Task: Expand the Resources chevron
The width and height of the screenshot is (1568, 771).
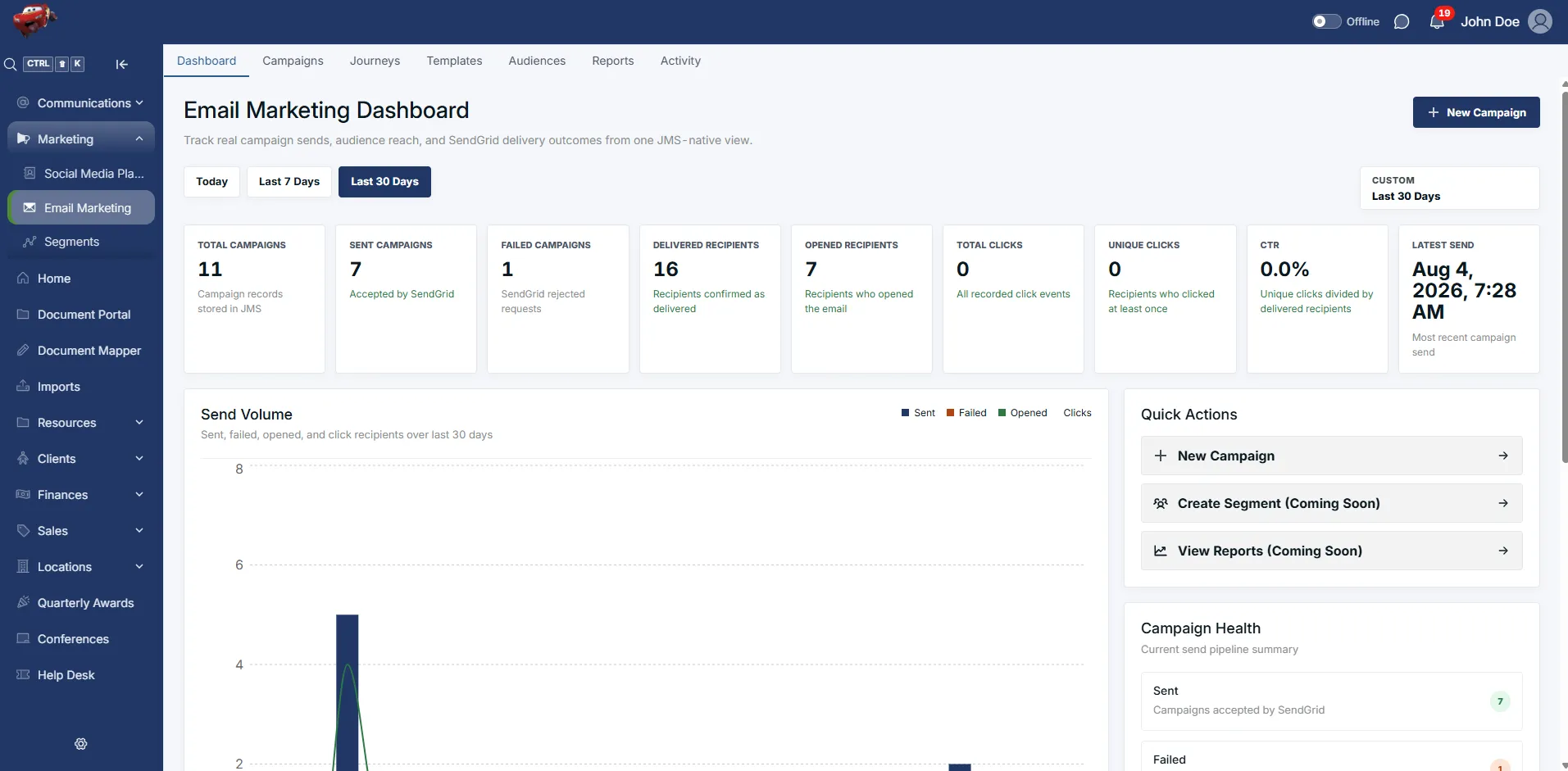Action: point(139,422)
